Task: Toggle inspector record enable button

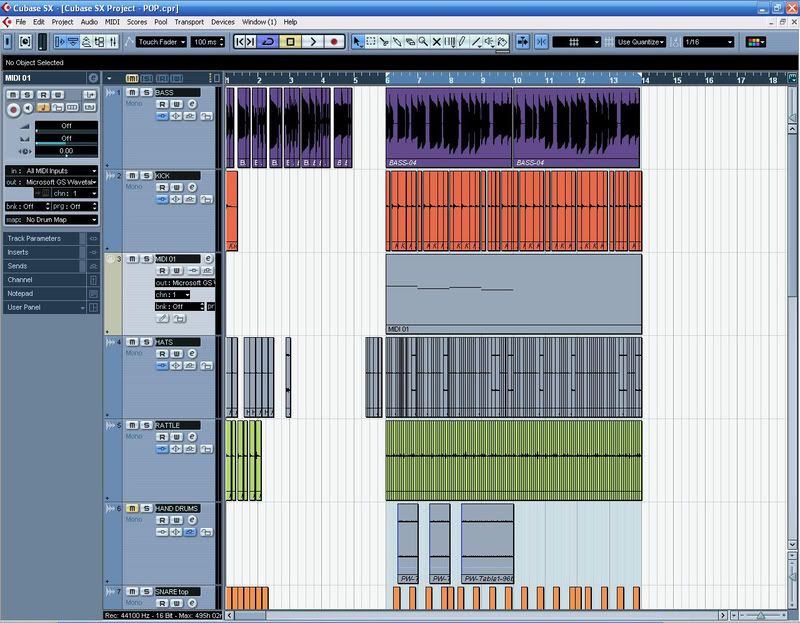Action: [13, 109]
